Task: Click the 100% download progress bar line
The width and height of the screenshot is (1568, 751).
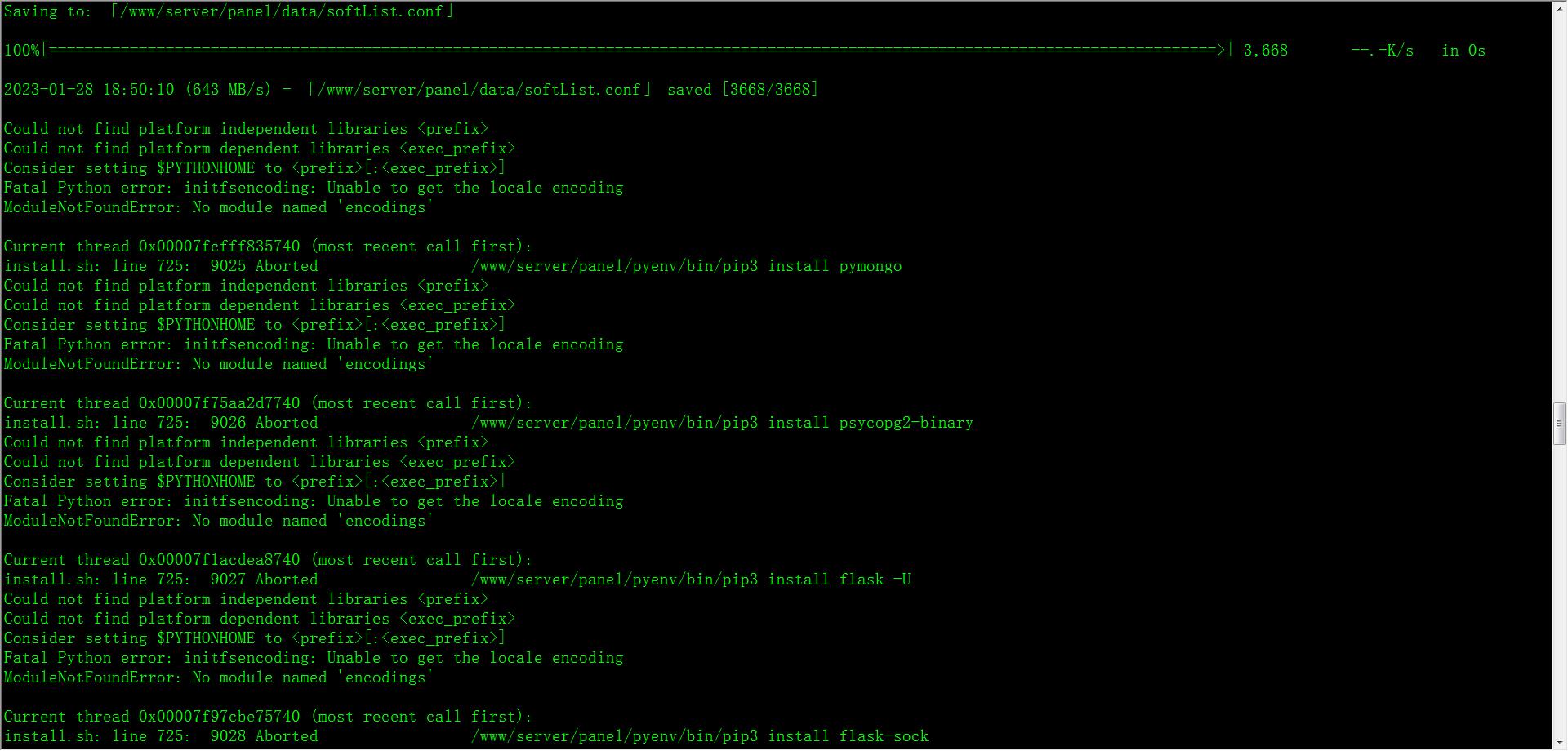Action: pyautogui.click(x=744, y=51)
